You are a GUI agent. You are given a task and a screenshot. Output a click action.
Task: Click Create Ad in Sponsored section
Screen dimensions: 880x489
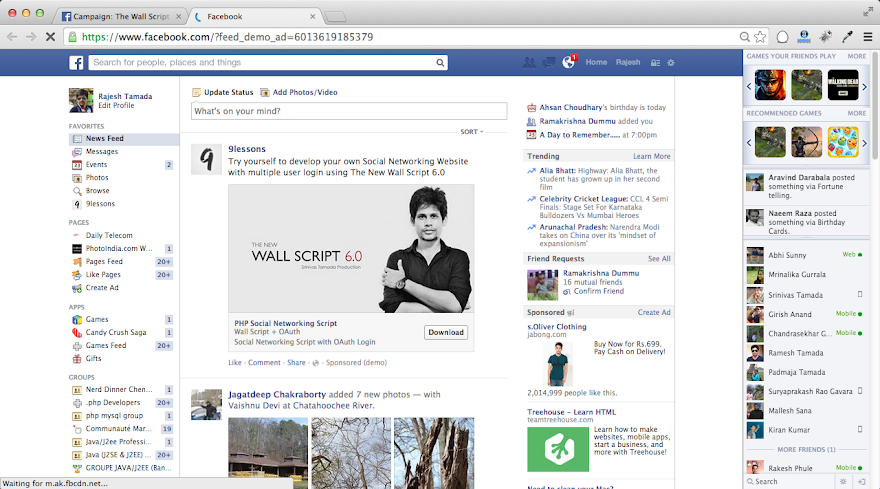tap(654, 313)
